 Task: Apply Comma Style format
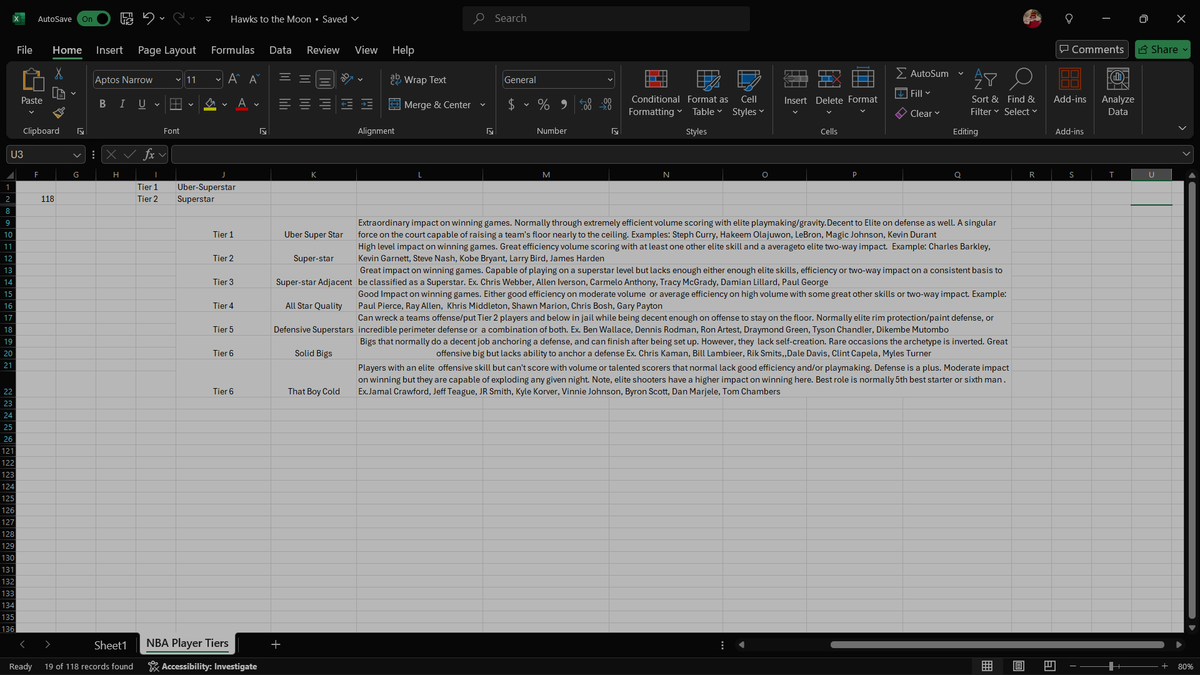(565, 104)
